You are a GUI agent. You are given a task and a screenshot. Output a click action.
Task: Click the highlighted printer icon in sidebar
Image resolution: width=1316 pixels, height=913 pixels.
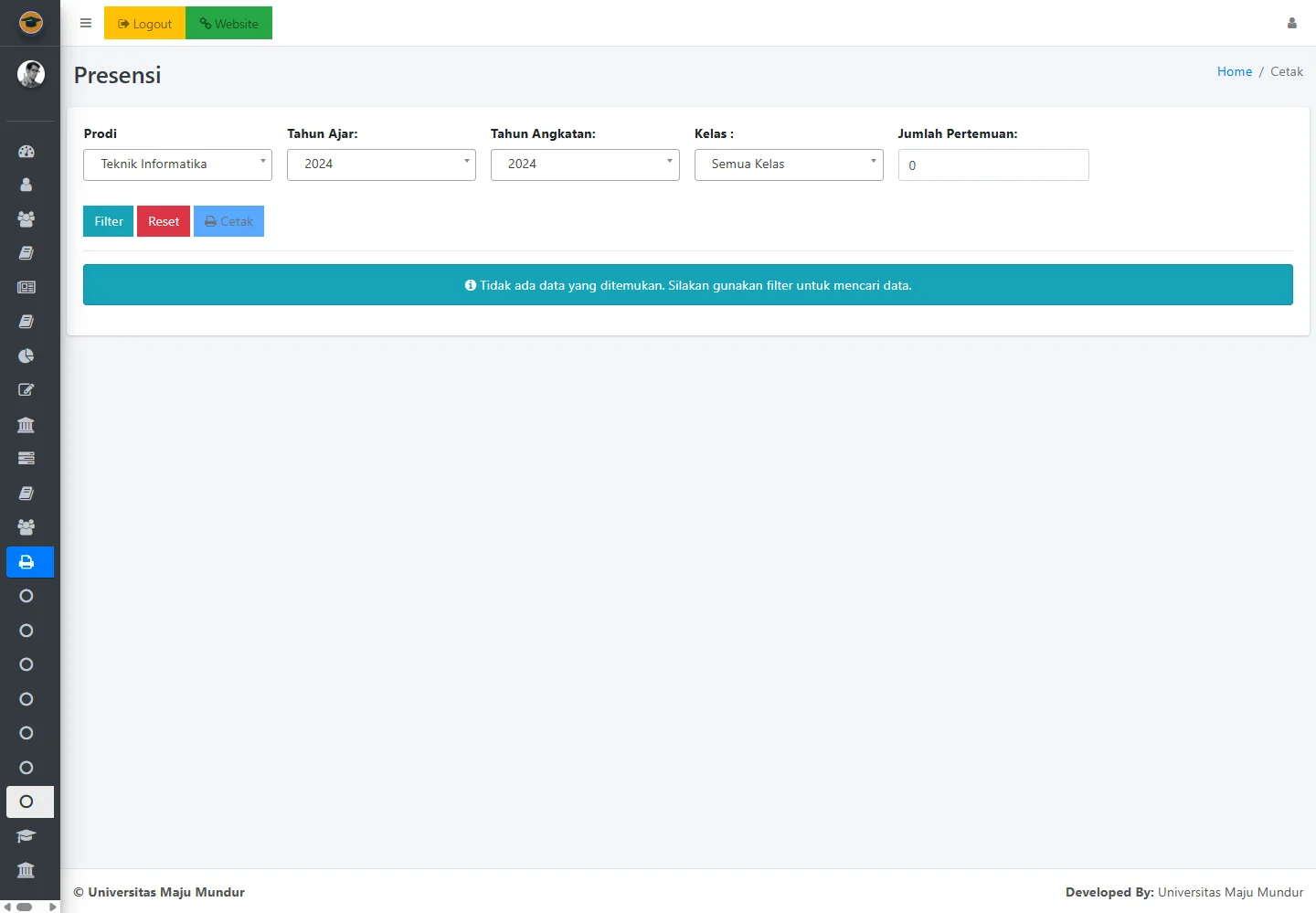pos(27,562)
